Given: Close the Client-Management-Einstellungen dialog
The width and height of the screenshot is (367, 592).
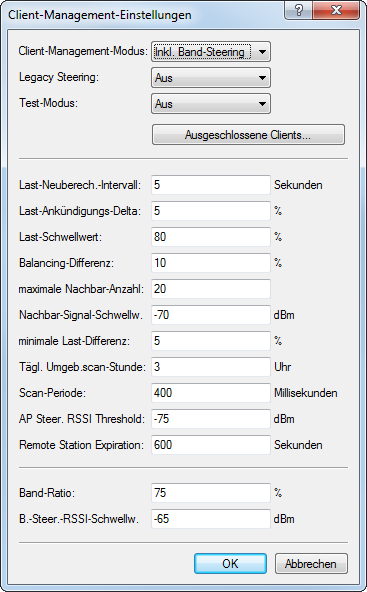Looking at the screenshot, I should (336, 10).
